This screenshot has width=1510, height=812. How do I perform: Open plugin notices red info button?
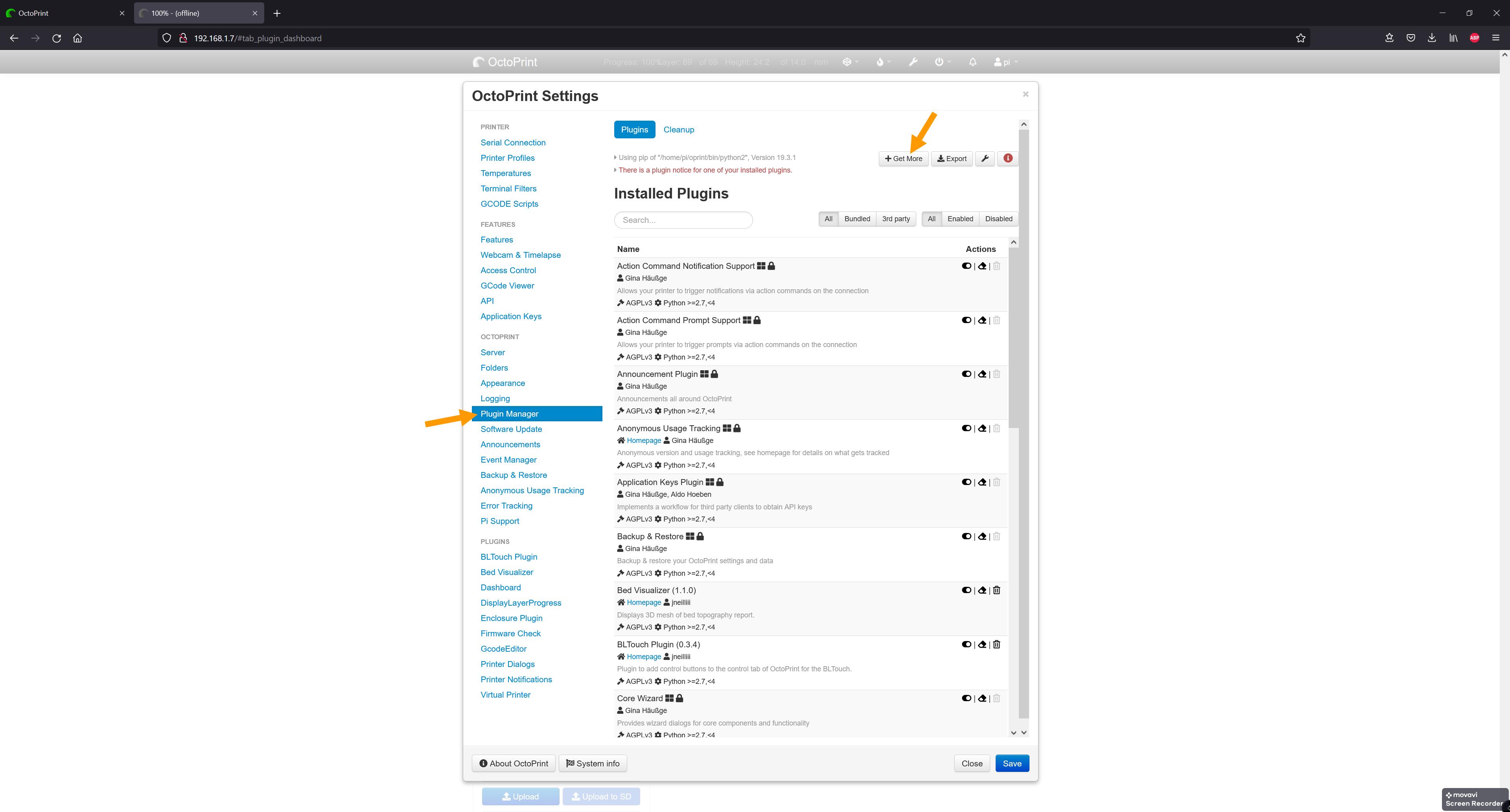point(1007,158)
